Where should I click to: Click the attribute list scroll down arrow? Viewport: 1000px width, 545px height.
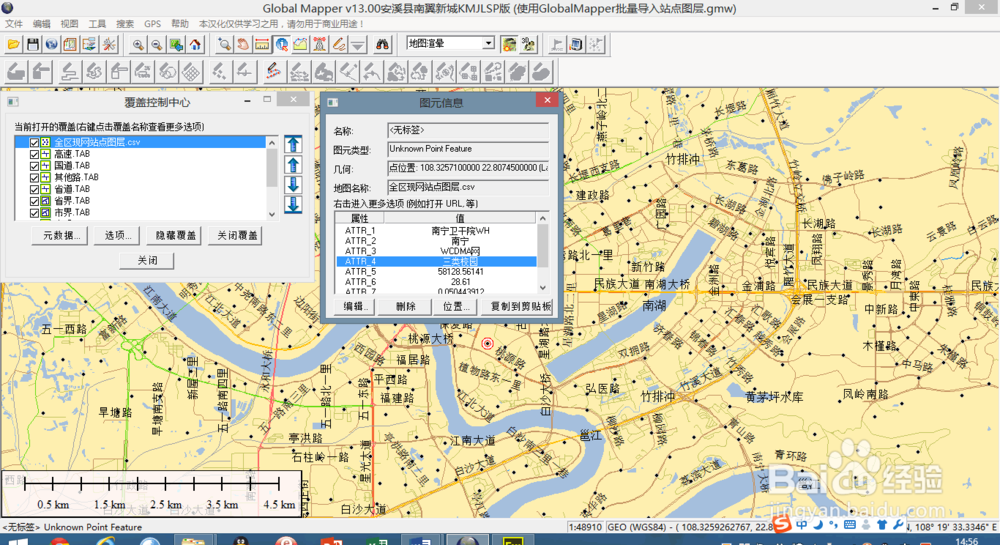pos(543,287)
